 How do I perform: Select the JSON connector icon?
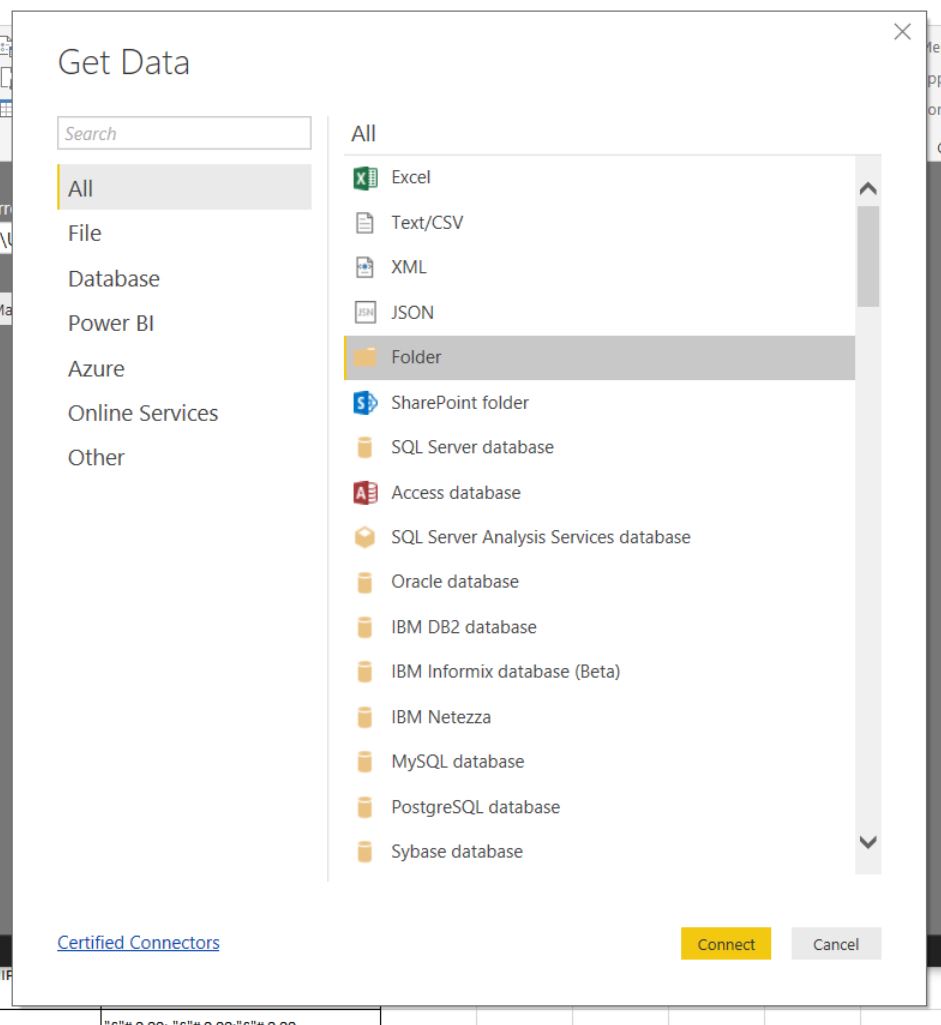tap(365, 313)
